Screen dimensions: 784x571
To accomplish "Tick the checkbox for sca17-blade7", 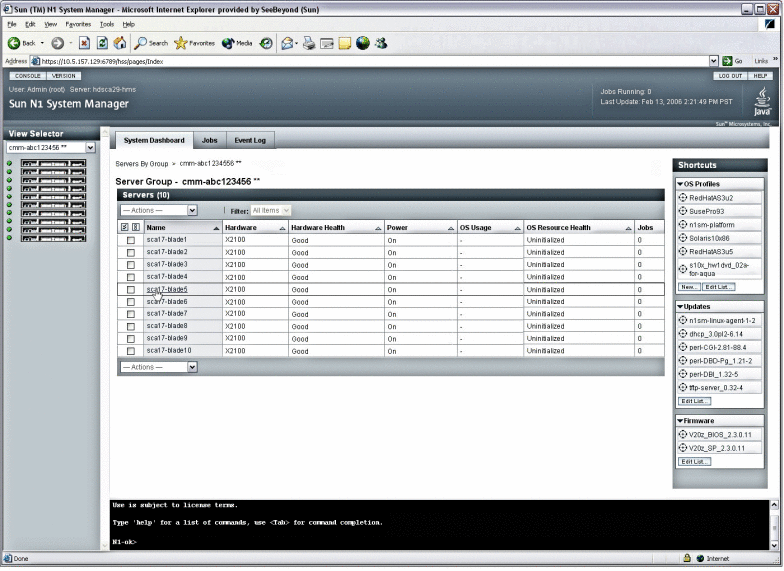I will pos(131,314).
